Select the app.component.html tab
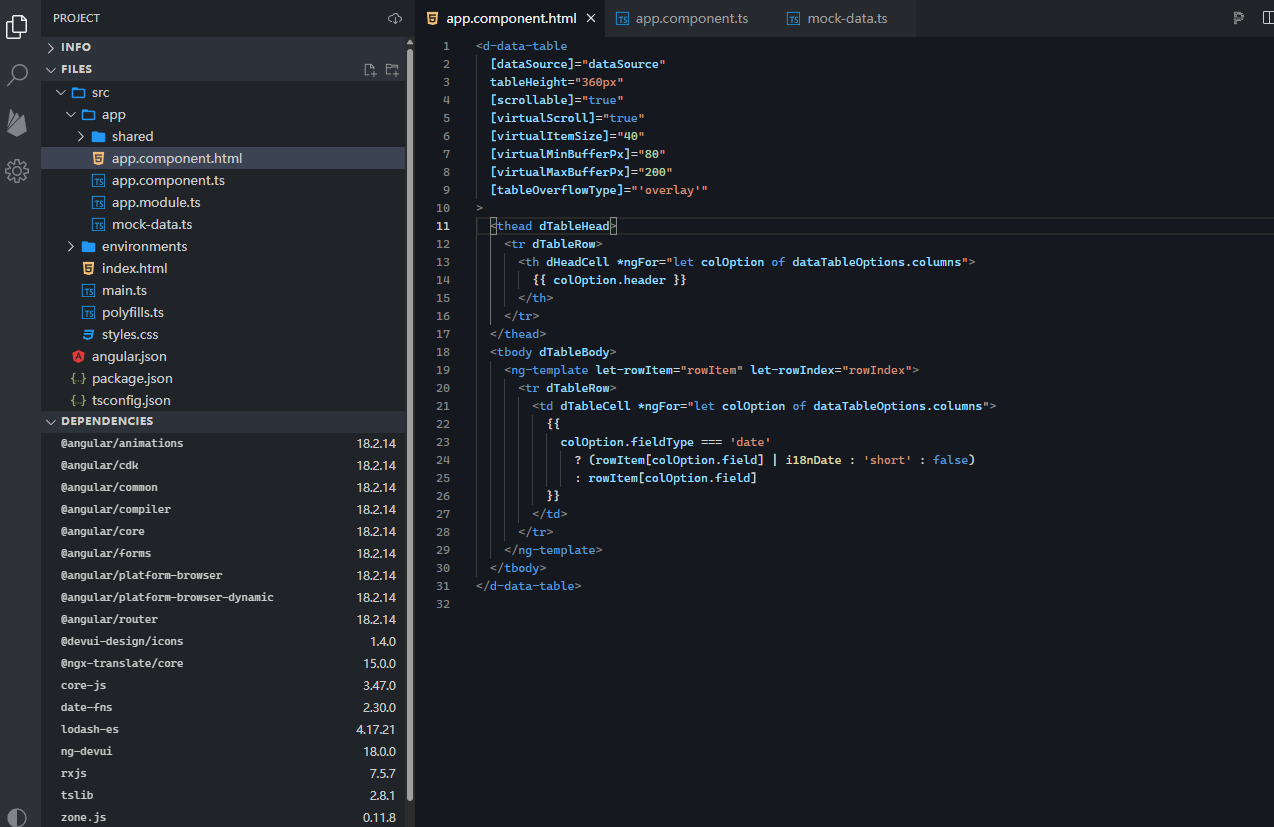This screenshot has width=1274, height=827. (x=510, y=18)
